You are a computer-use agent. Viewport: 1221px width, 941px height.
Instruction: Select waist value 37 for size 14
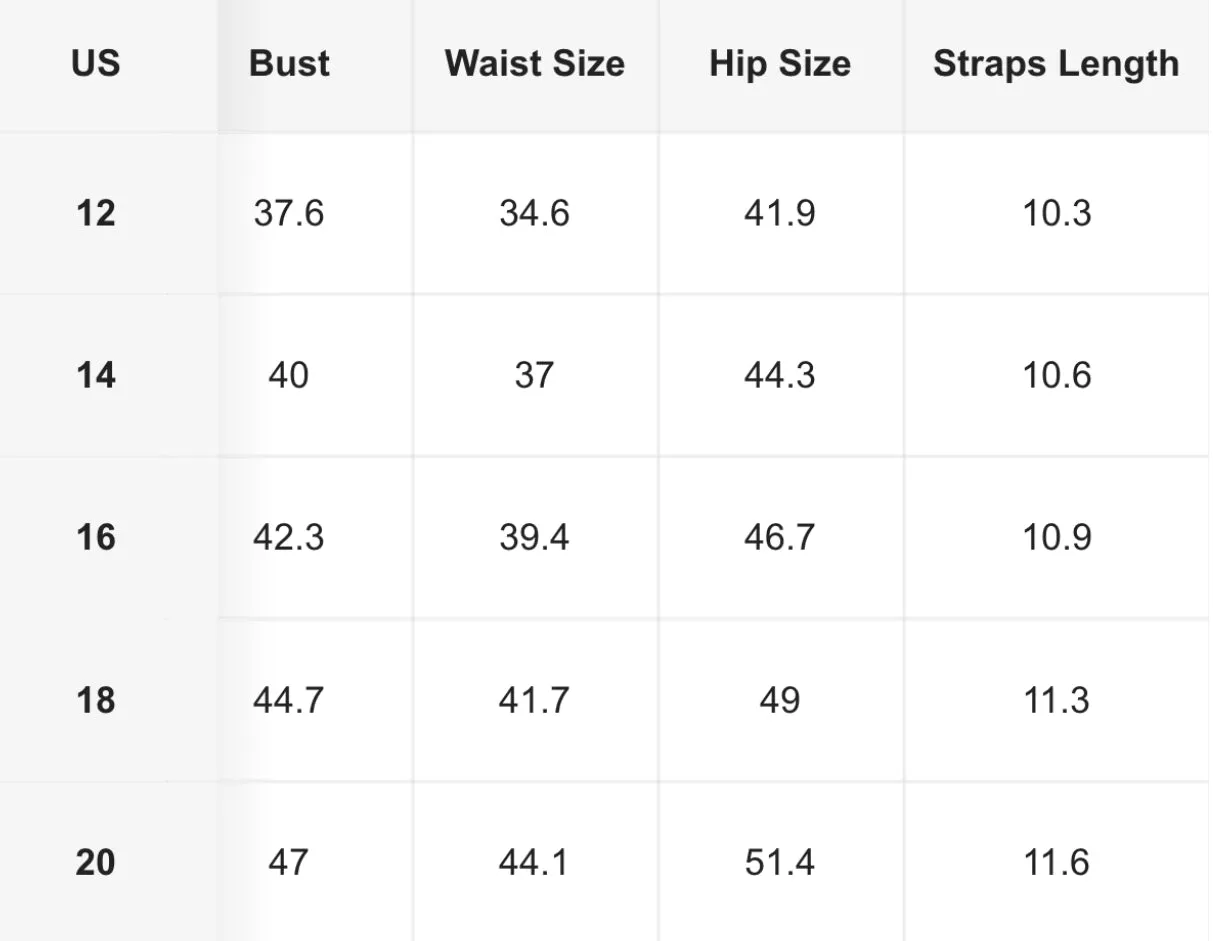pos(534,376)
